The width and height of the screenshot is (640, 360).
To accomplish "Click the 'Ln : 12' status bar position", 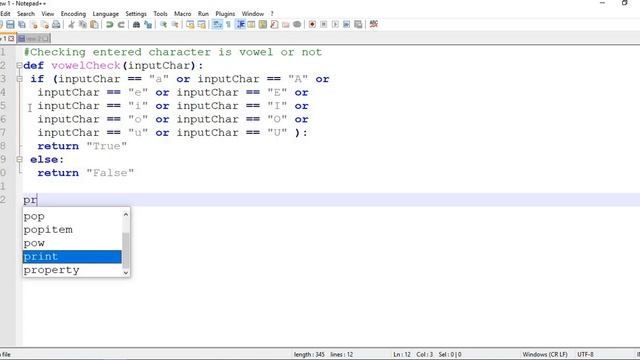I will [x=402, y=354].
